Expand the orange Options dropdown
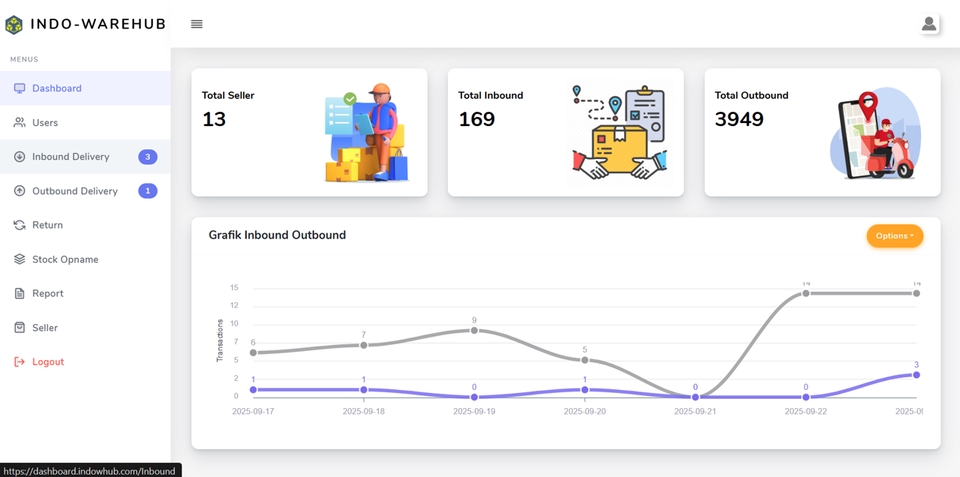Image resolution: width=960 pixels, height=477 pixels. [x=894, y=236]
